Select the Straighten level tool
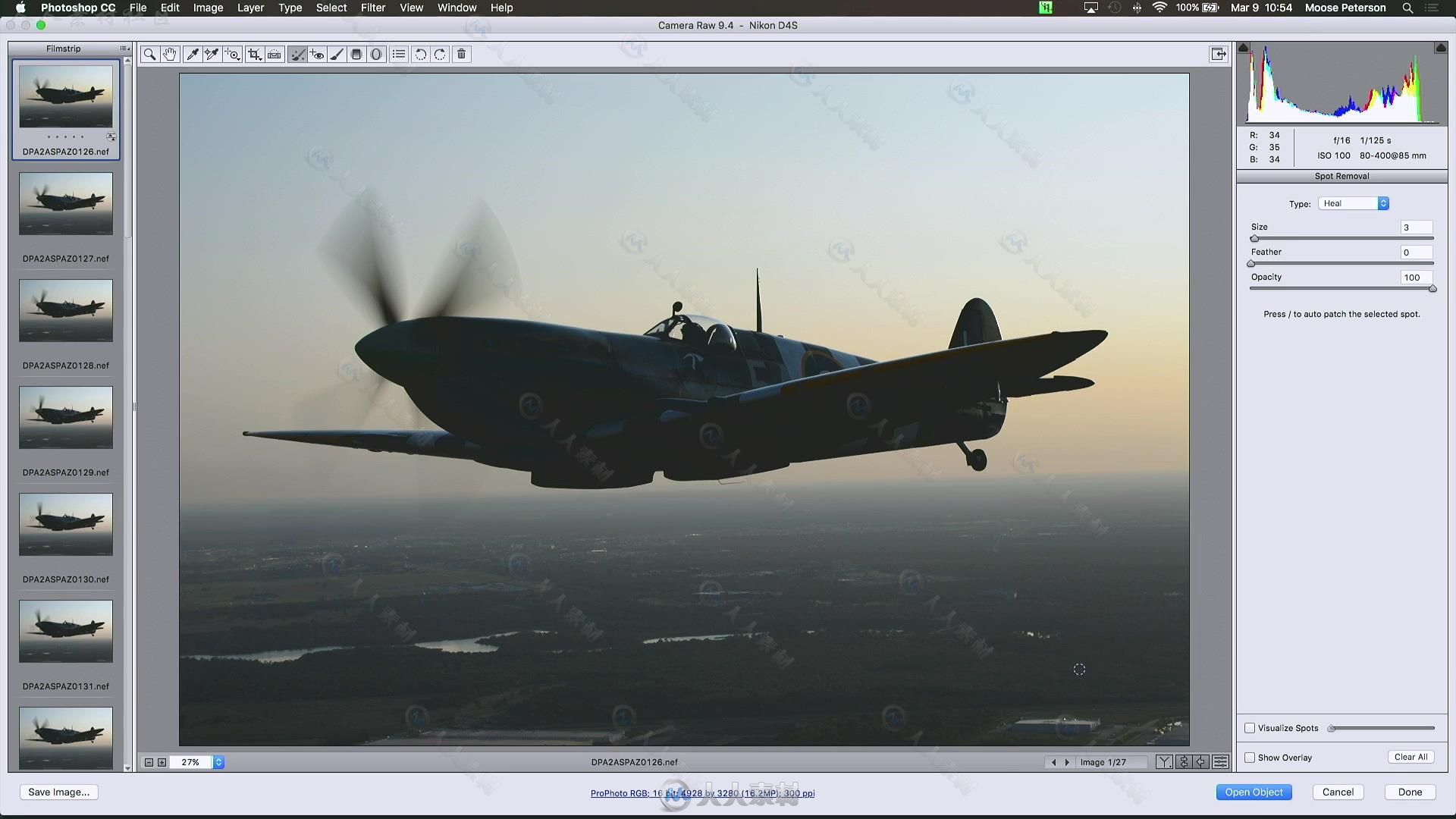 click(275, 55)
